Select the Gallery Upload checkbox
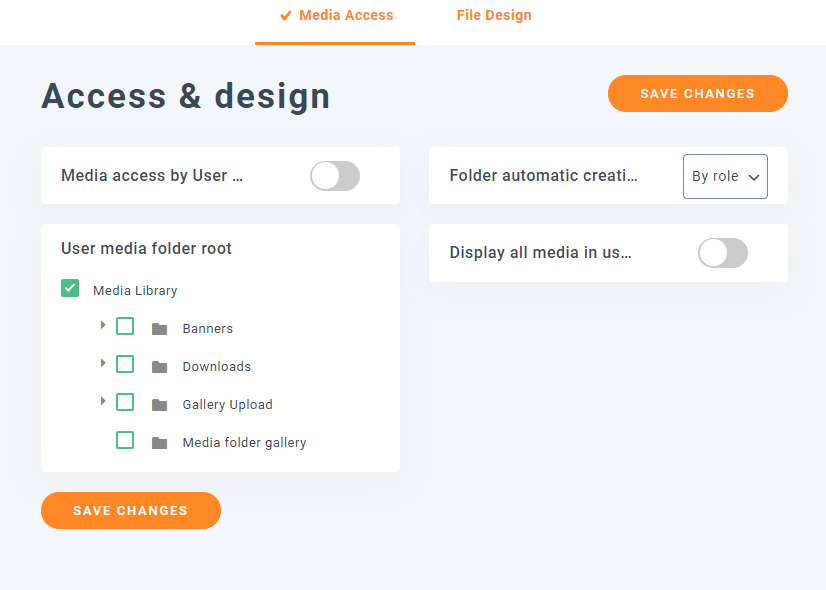Screen dimensions: 826x590 125,402
